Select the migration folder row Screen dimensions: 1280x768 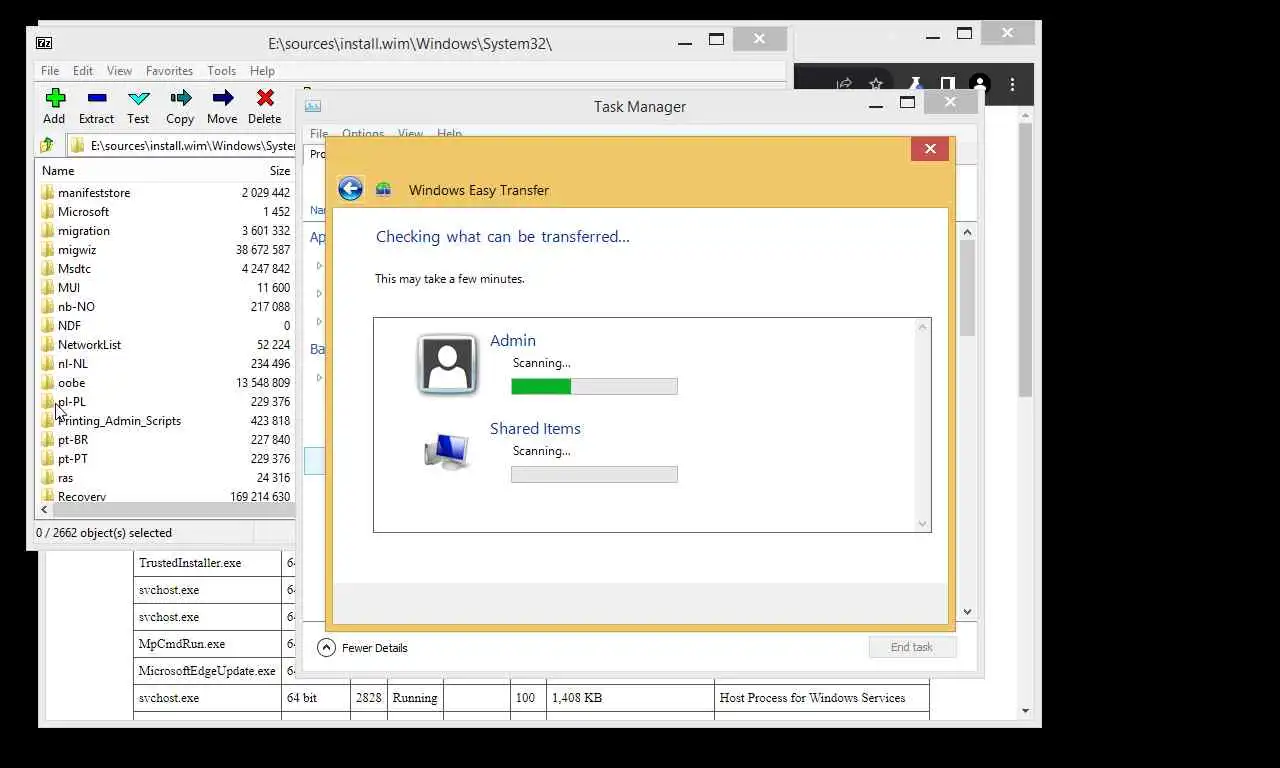coord(165,230)
